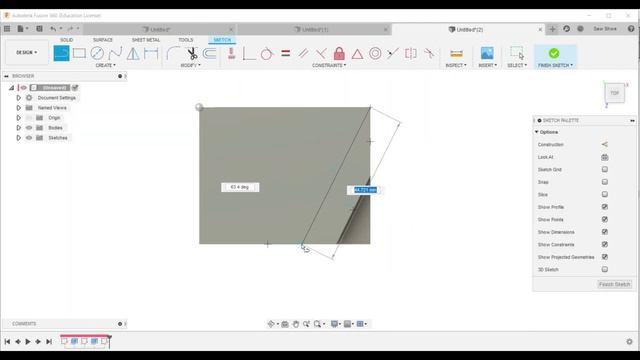Viewport: 640px width, 360px height.
Task: Enable the Sketch Grid checkbox
Action: point(604,169)
